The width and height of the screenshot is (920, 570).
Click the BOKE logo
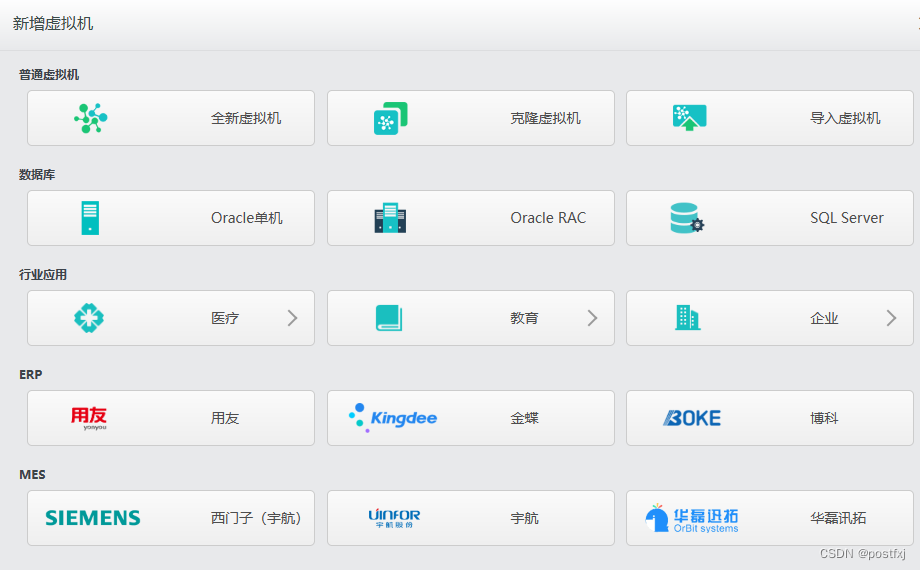tap(692, 418)
